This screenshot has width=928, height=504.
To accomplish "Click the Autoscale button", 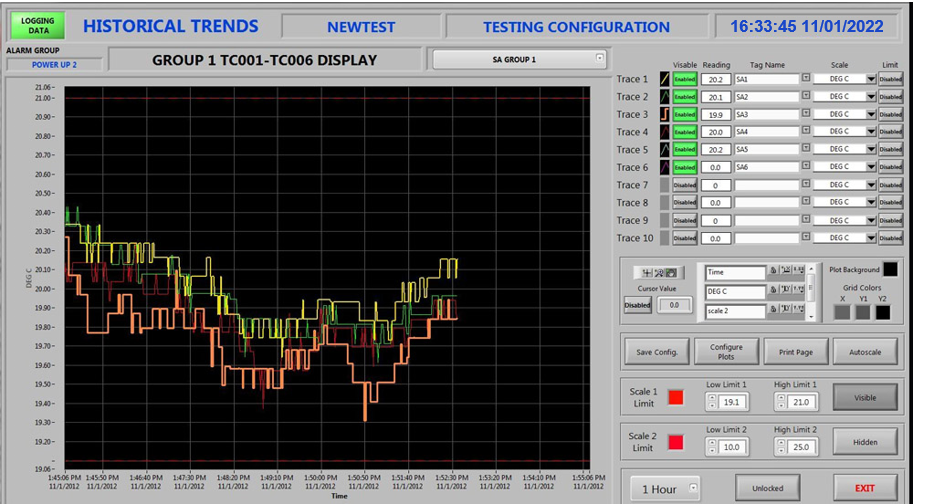I will pyautogui.click(x=865, y=352).
